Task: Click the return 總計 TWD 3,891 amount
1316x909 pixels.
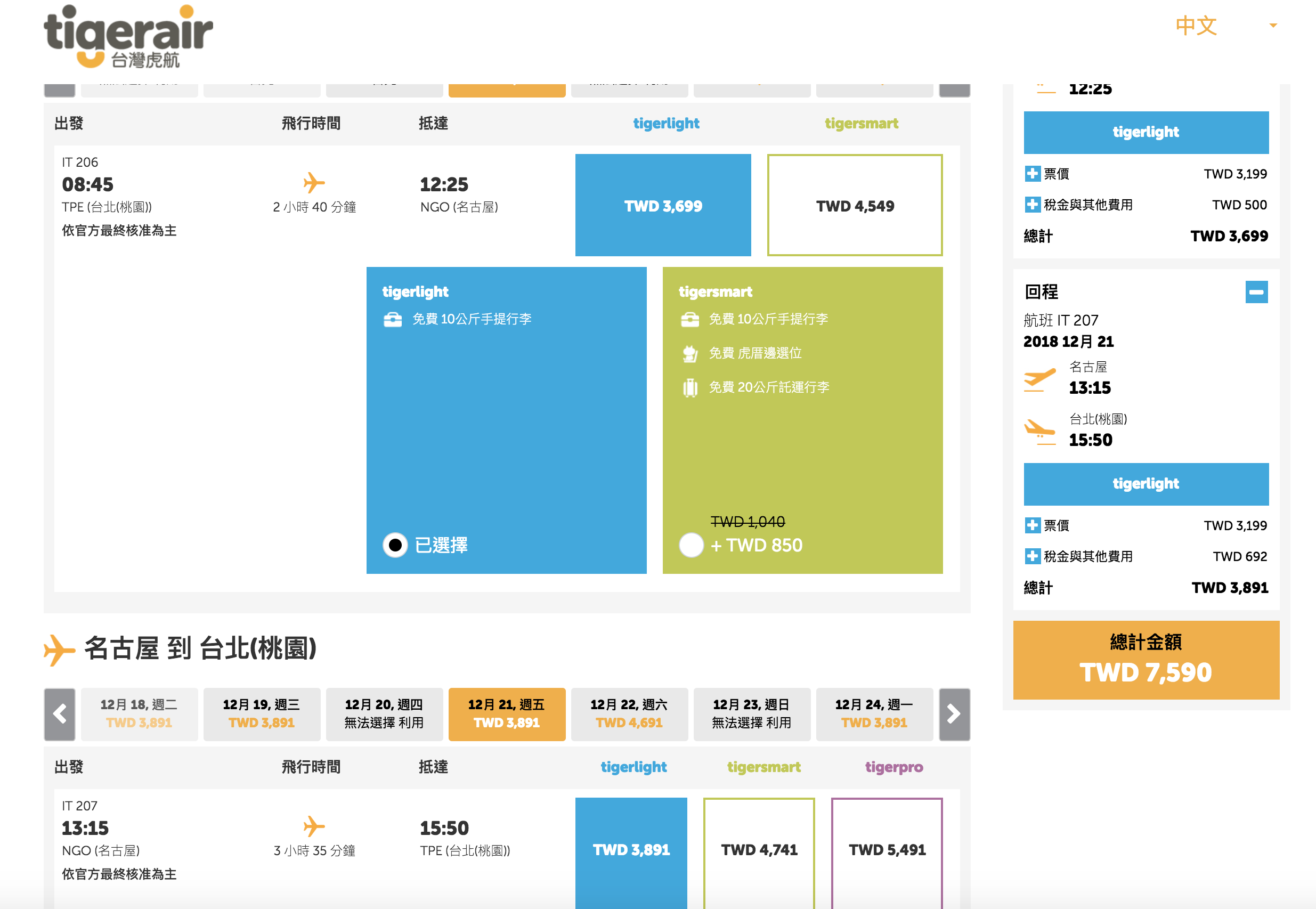Action: (1230, 588)
